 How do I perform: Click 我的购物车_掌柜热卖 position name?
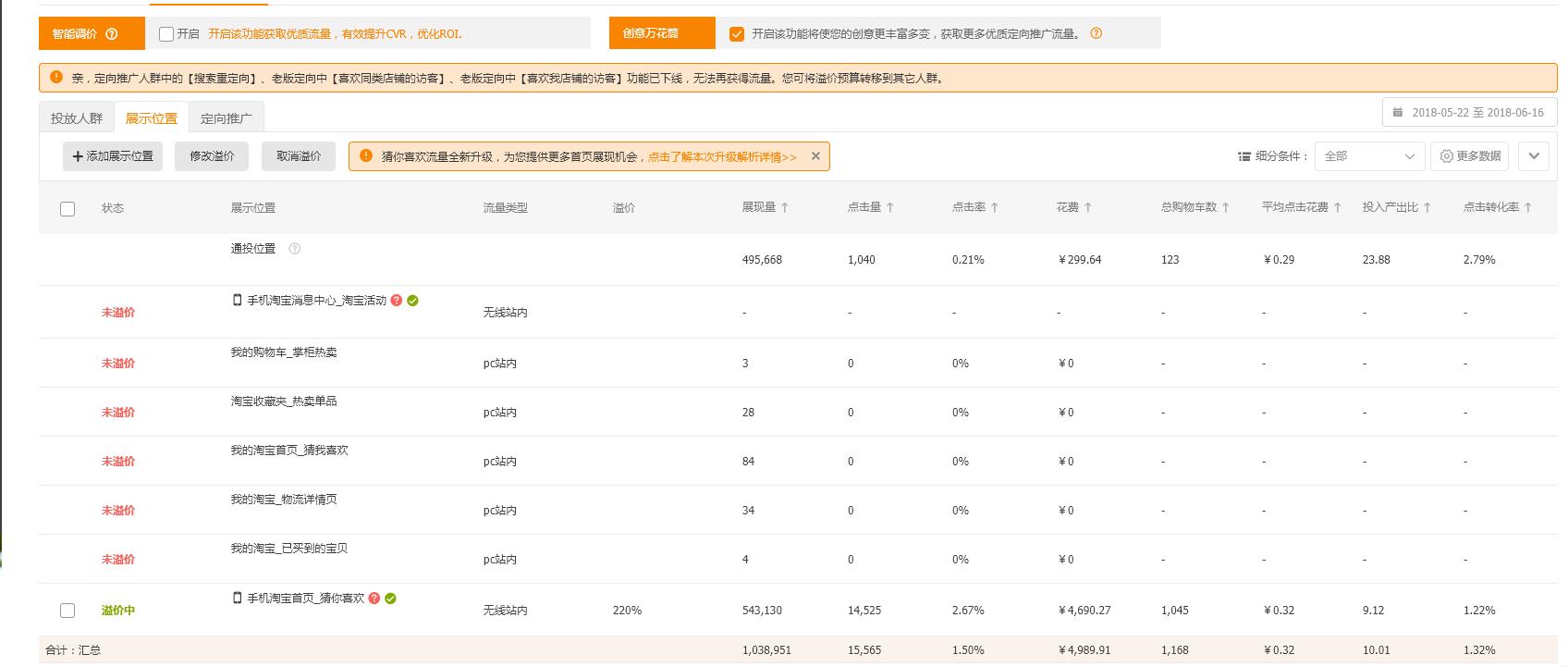click(x=284, y=352)
